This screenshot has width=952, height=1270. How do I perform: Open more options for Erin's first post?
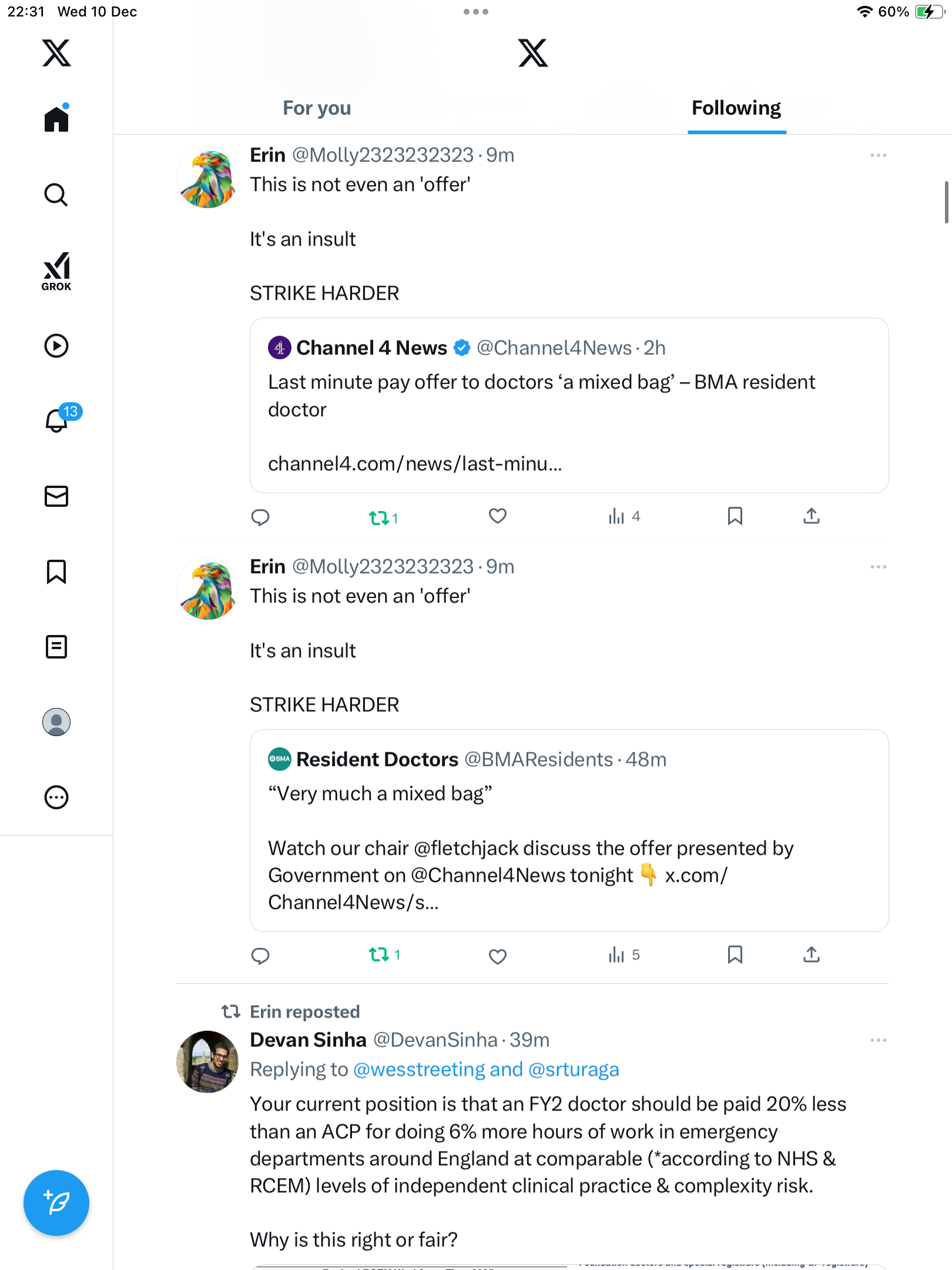point(878,156)
